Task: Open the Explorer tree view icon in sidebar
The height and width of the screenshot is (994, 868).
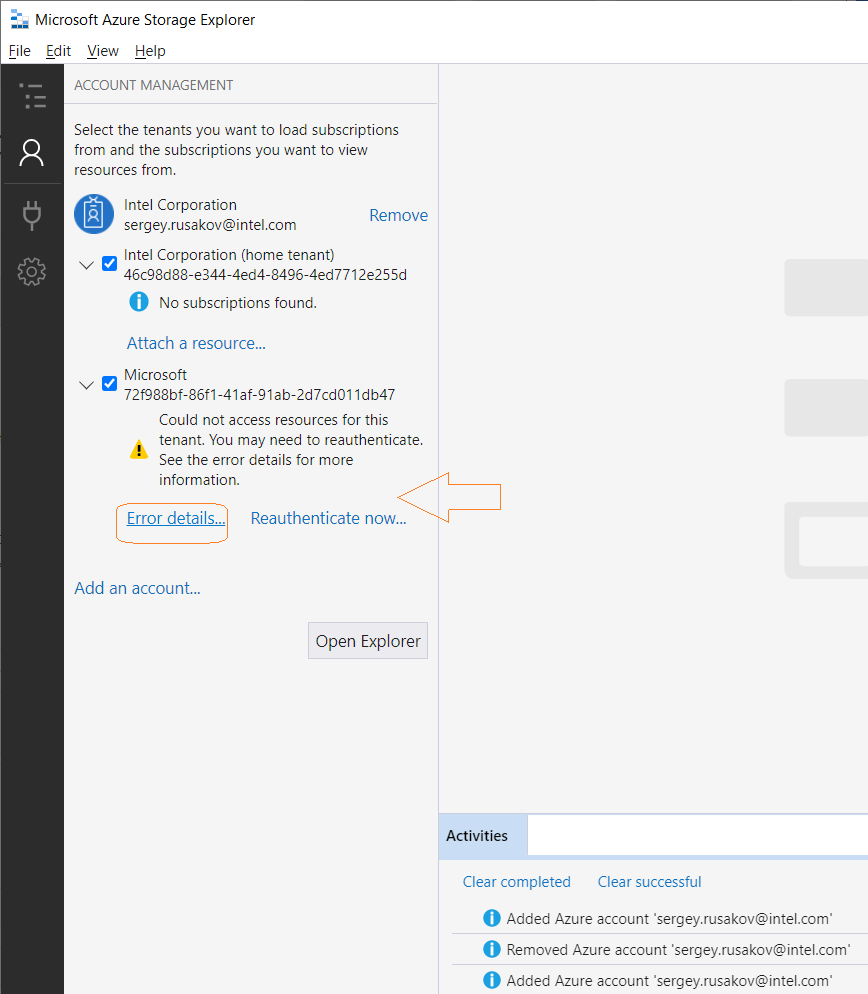Action: coord(32,96)
